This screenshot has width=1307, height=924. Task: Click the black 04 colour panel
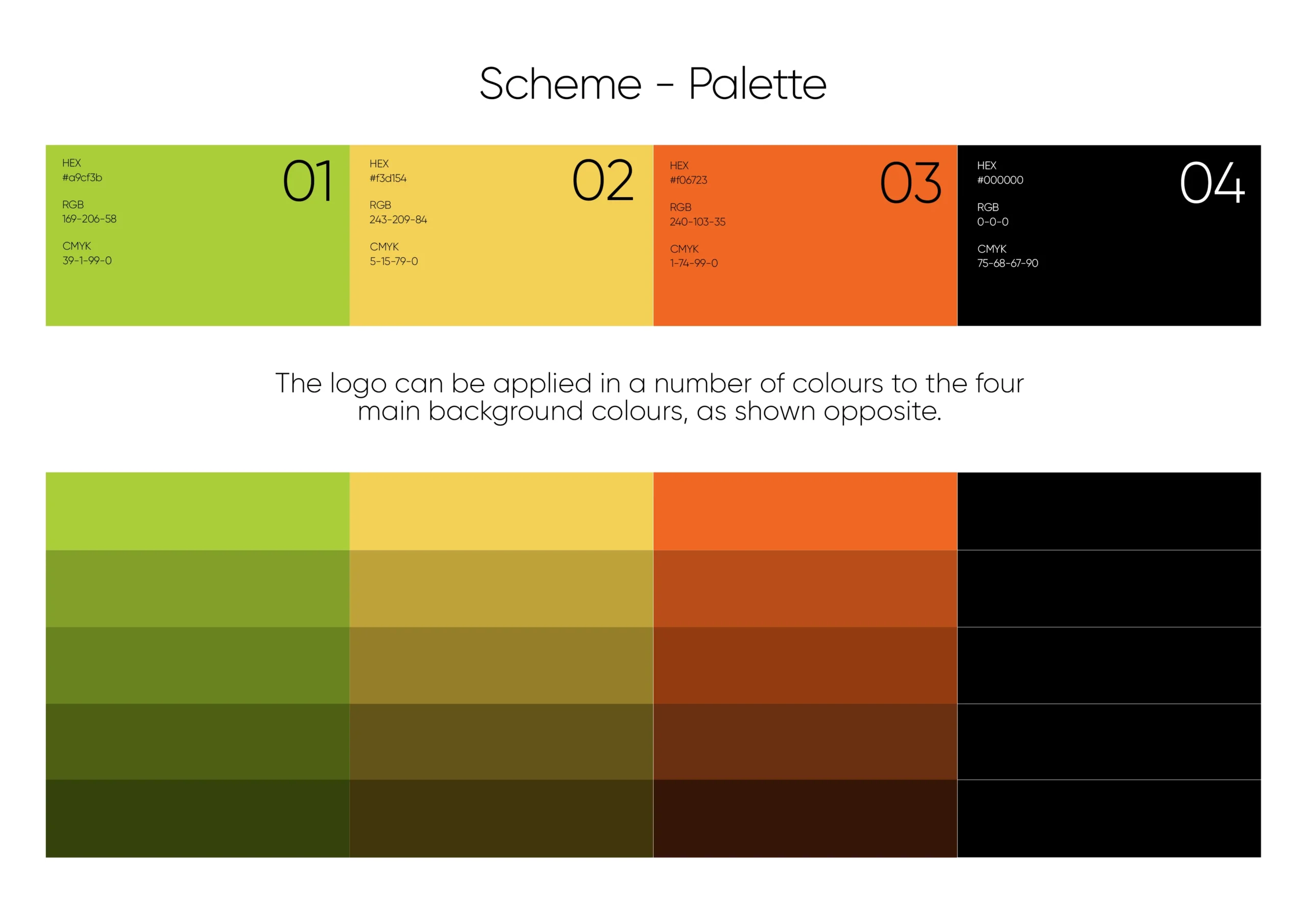pyautogui.click(x=1109, y=235)
